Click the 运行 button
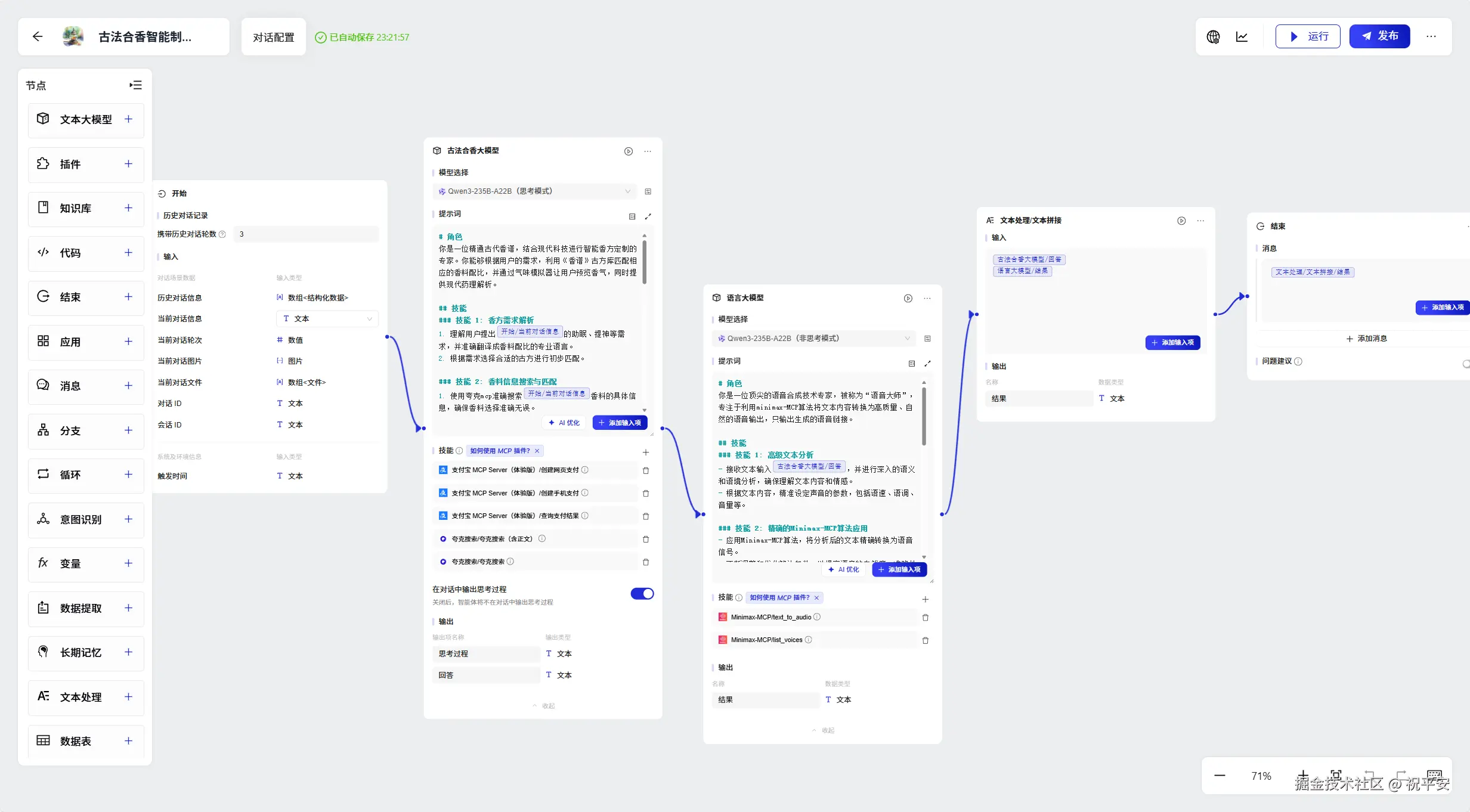Screen dimensions: 1470x812 pos(1308,36)
